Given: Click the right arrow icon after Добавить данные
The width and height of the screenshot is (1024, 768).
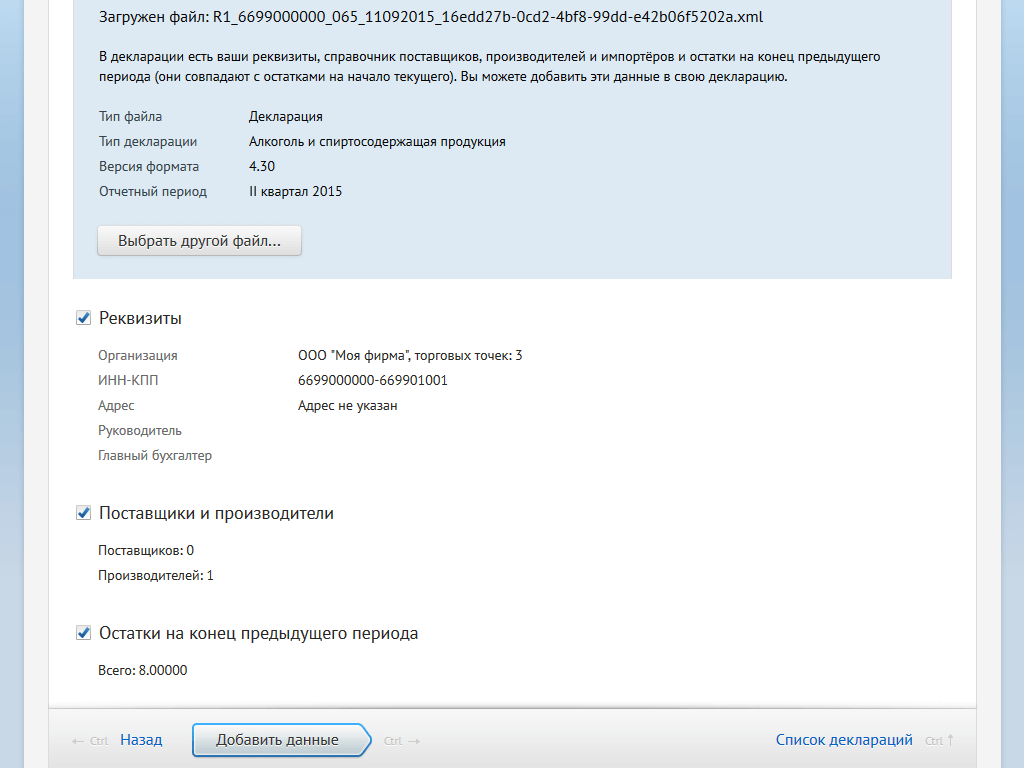Looking at the screenshot, I should pos(413,741).
